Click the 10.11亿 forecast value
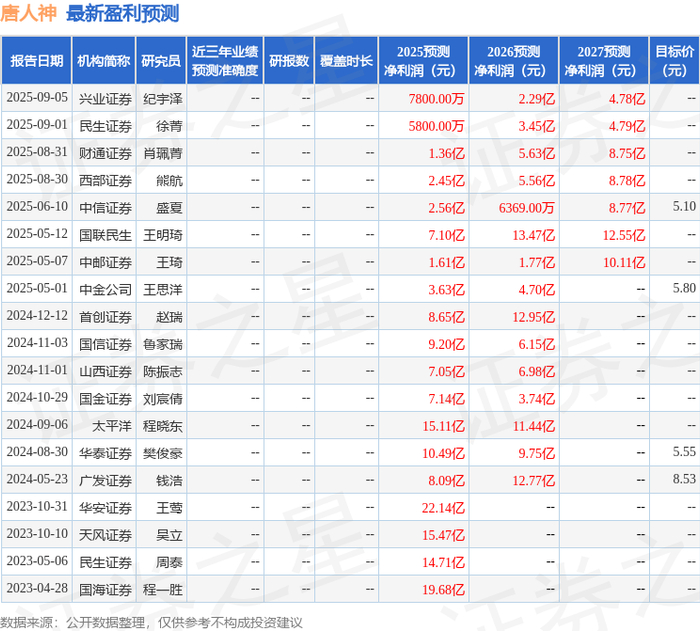 coord(624,262)
